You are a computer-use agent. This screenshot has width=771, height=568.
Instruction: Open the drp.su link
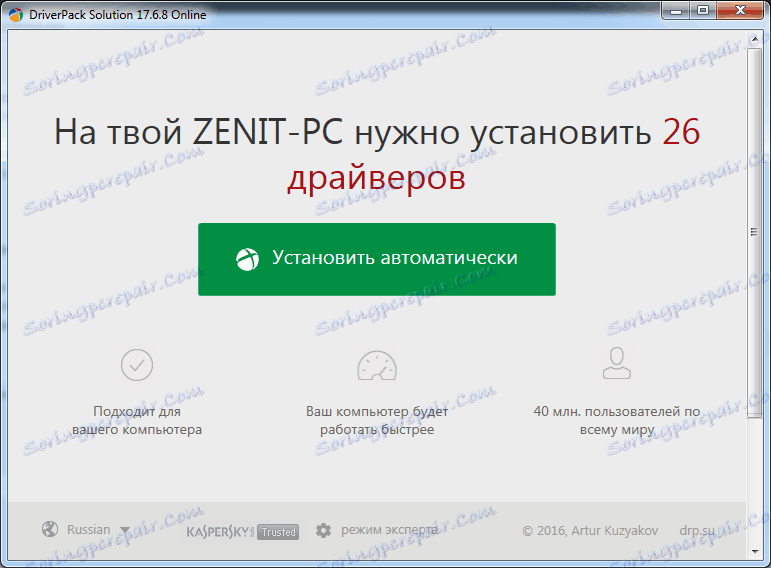pos(697,531)
